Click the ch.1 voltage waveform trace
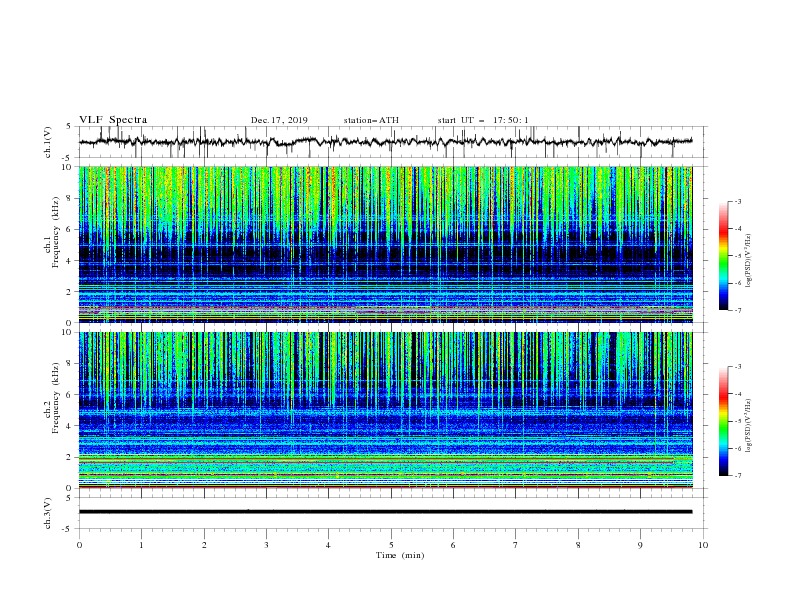Viewport: 792px width, 612px height. point(385,142)
